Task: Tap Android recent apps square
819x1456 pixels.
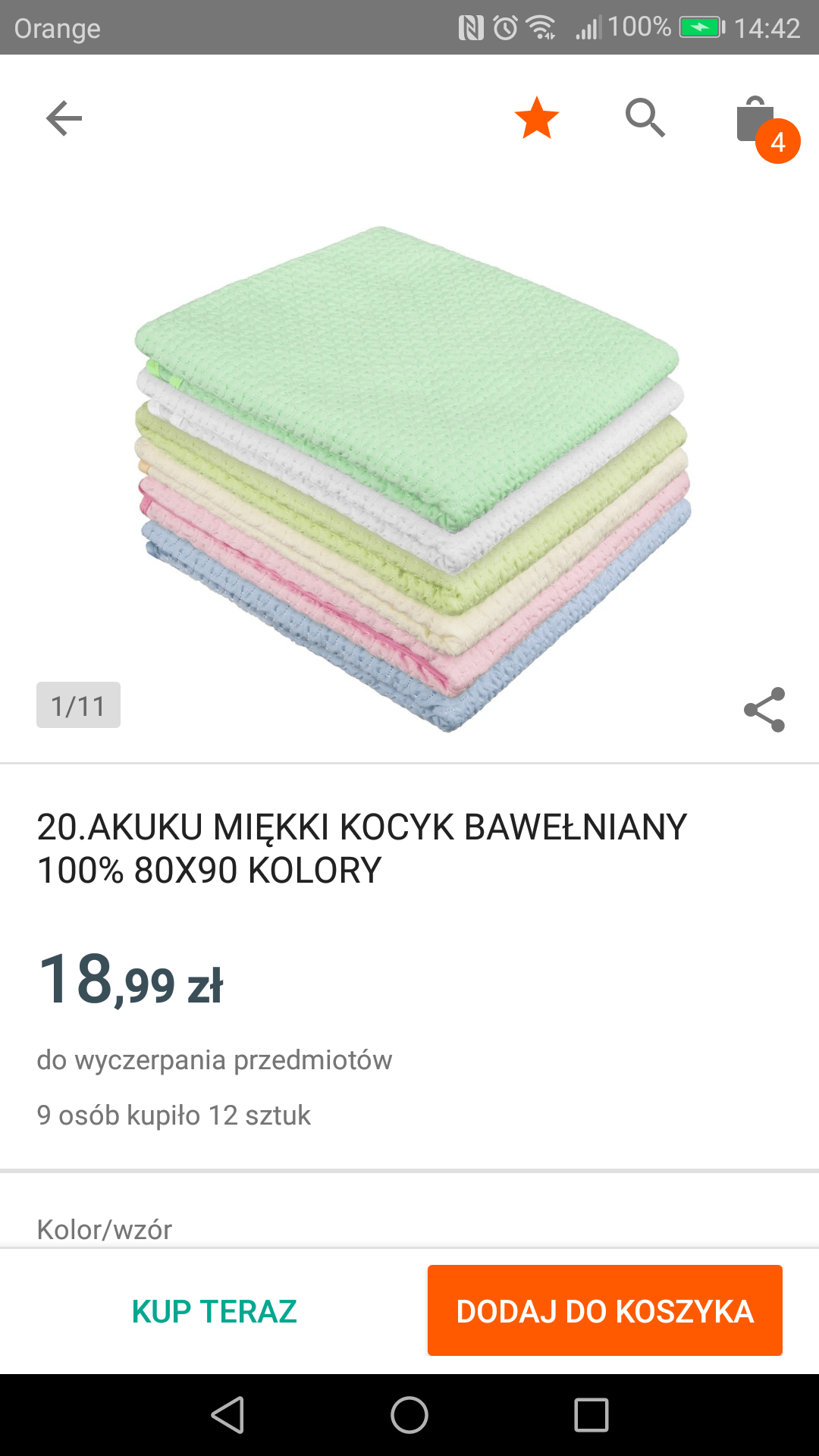Action: (591, 1415)
